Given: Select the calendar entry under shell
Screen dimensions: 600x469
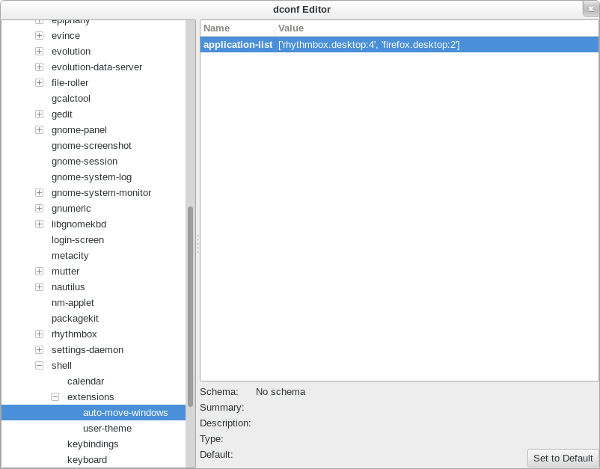Looking at the screenshot, I should [86, 381].
